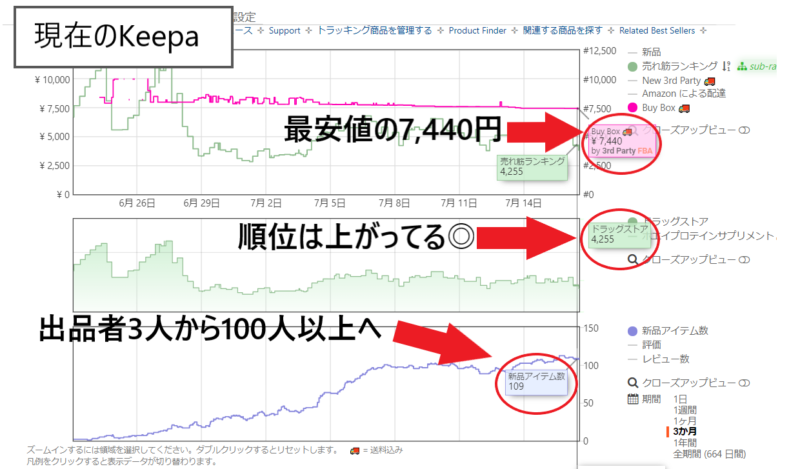This screenshot has height=469, width=800.
Task: Toggle ドラッグストア category legend entry
Action: coord(674,221)
